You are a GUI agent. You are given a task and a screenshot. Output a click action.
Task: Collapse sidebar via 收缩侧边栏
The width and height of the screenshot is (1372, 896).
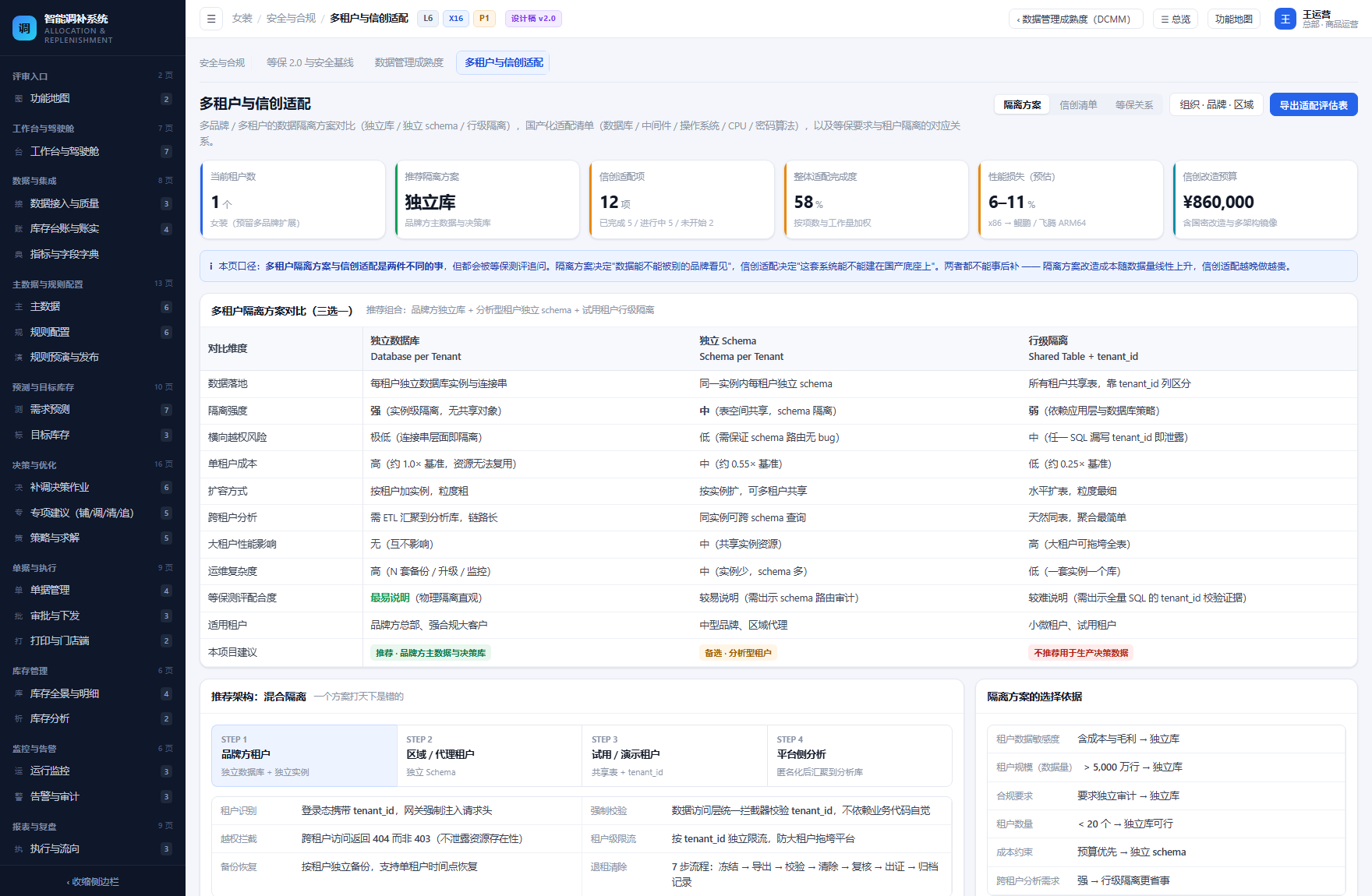coord(93,882)
